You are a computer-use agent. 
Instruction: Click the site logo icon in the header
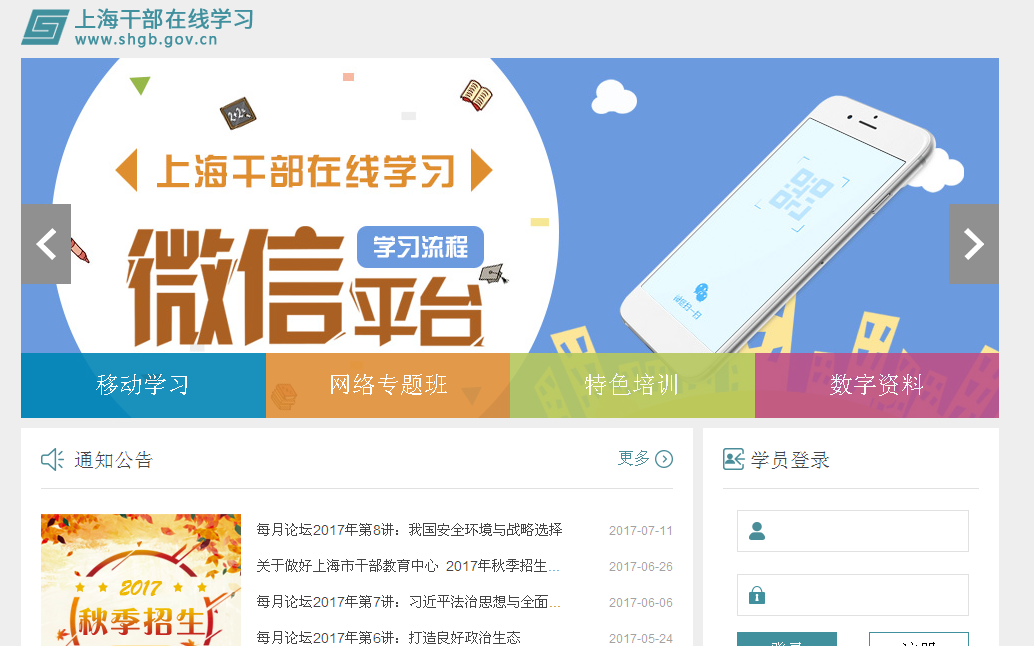(45, 27)
